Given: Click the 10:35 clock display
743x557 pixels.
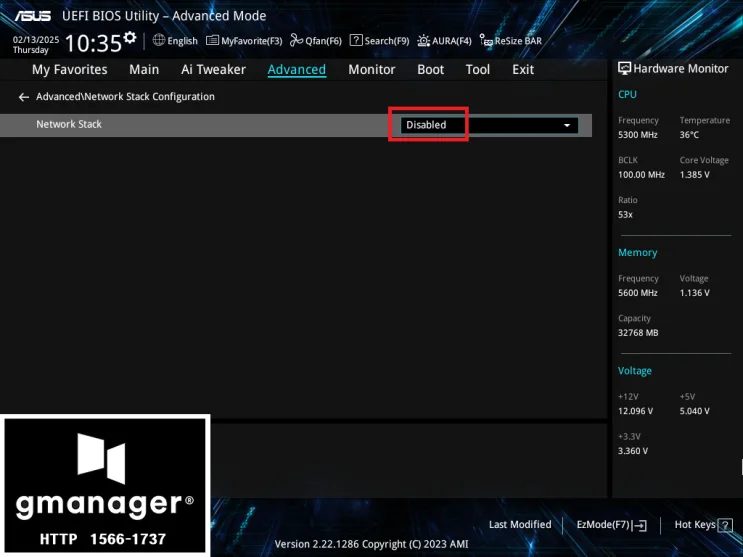Looking at the screenshot, I should [93, 44].
